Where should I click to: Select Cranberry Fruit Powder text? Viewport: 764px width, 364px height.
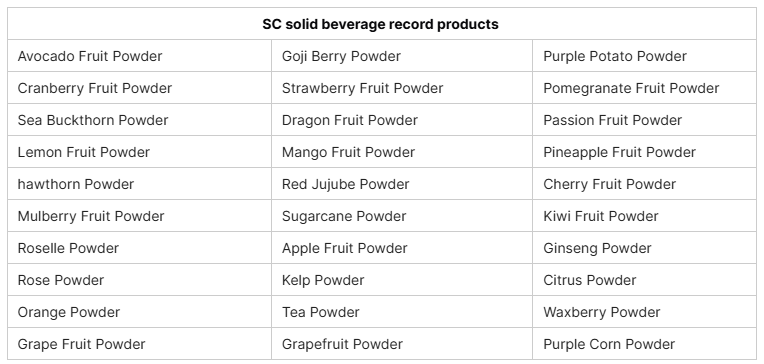pyautogui.click(x=95, y=88)
